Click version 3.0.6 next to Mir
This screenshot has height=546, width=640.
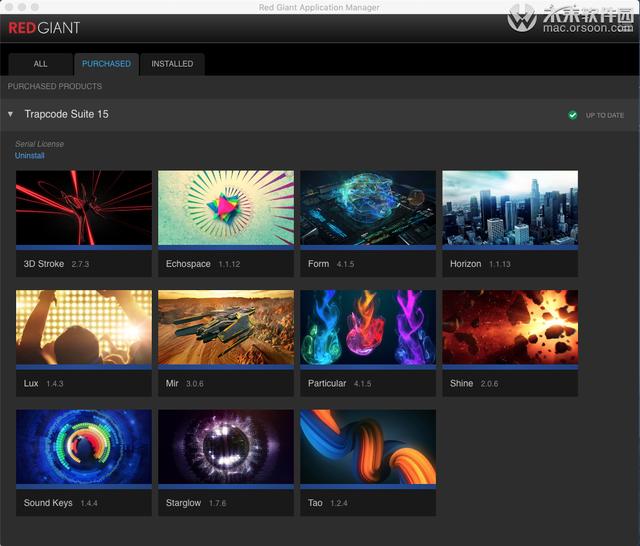tap(195, 384)
